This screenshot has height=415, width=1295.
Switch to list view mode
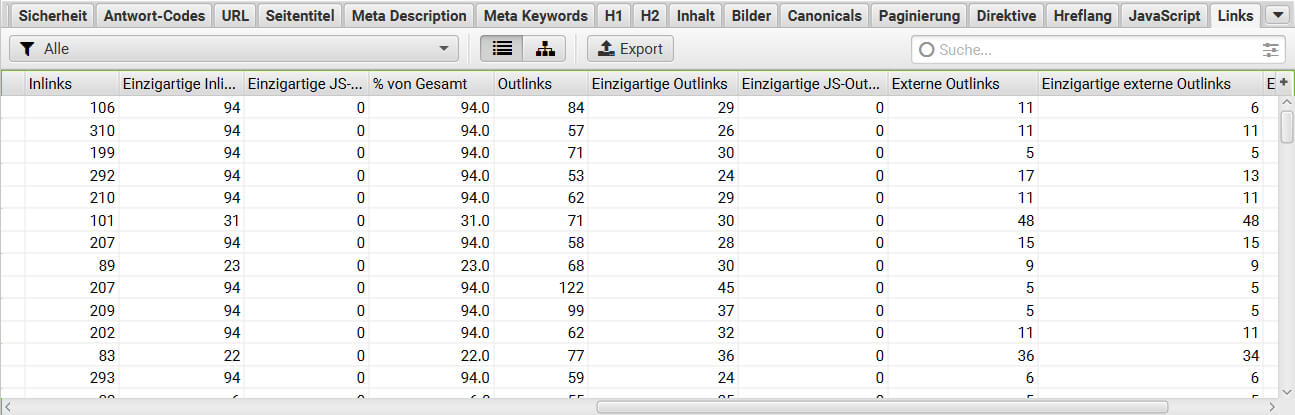click(x=502, y=48)
